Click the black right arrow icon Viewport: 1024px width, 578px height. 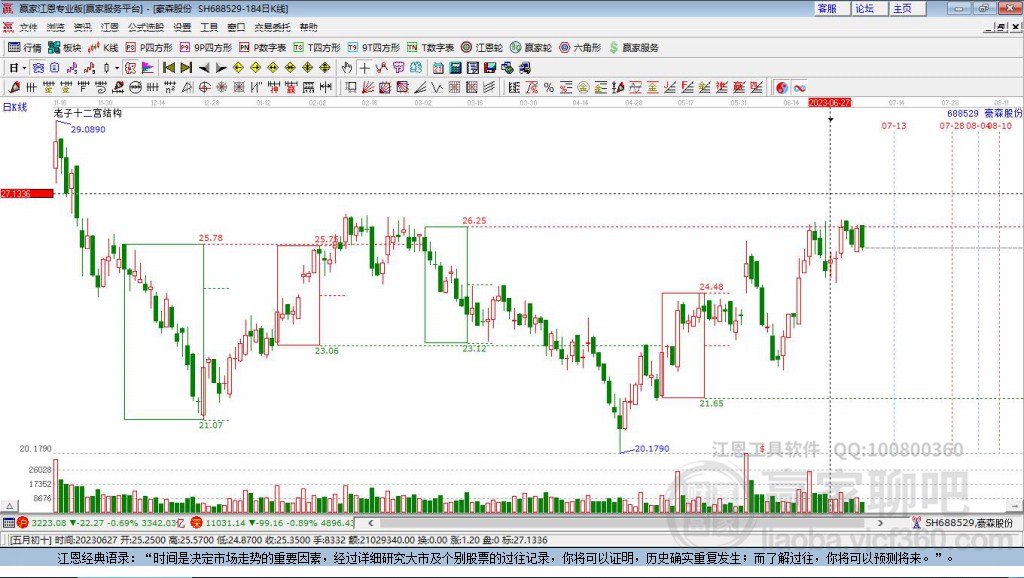pos(221,68)
